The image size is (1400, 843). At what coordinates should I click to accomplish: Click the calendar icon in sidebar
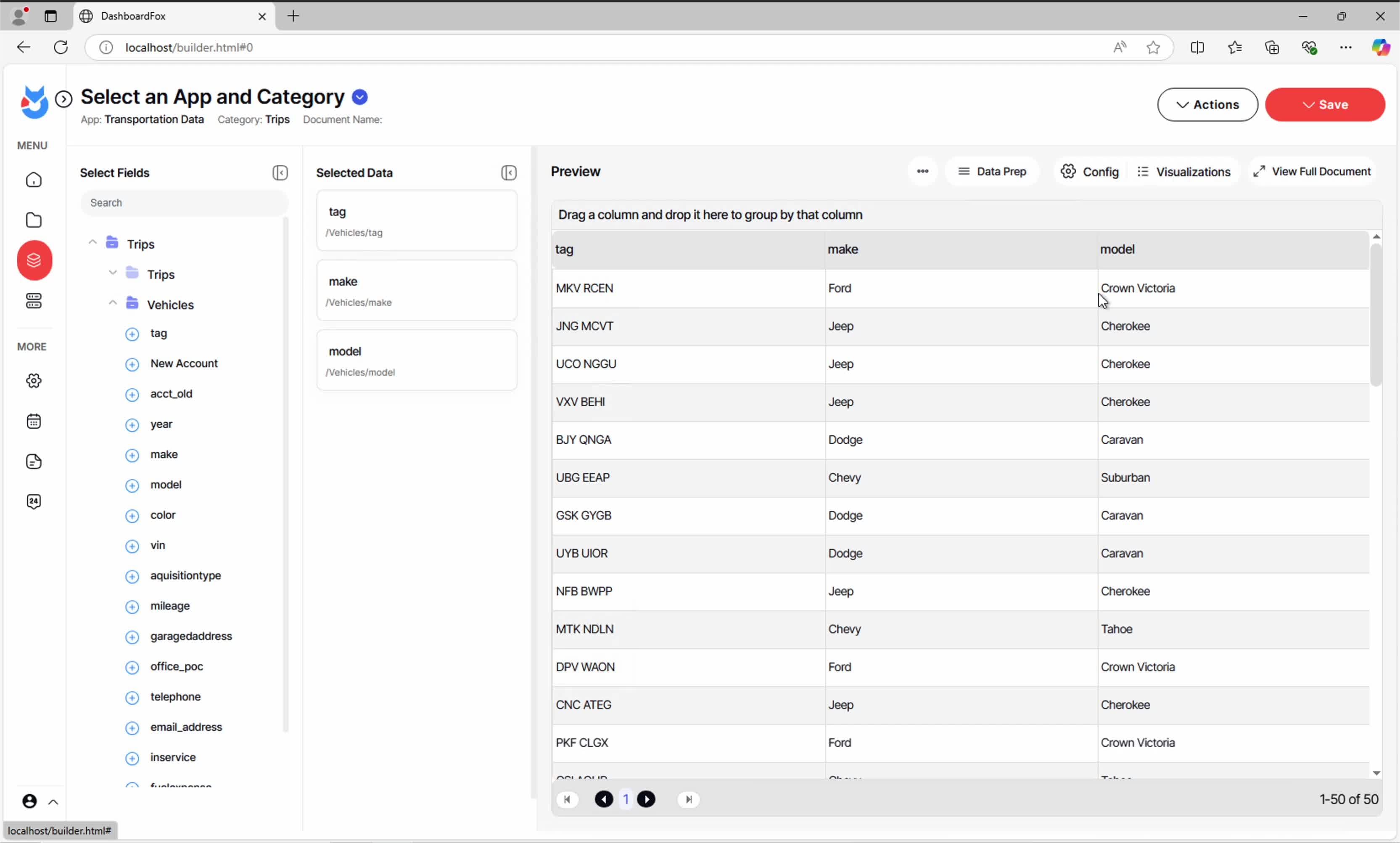click(34, 421)
